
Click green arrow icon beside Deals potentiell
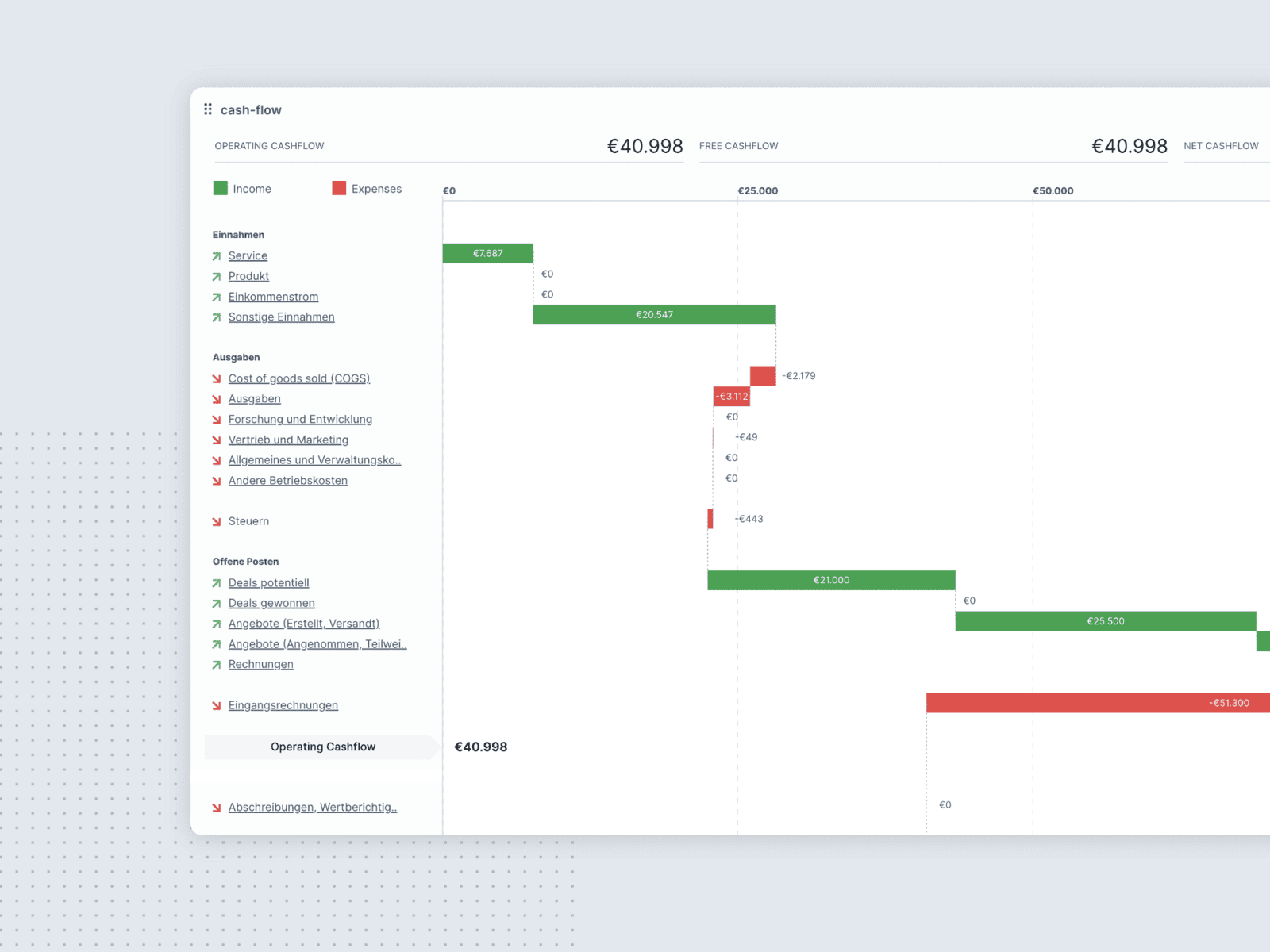(x=217, y=583)
